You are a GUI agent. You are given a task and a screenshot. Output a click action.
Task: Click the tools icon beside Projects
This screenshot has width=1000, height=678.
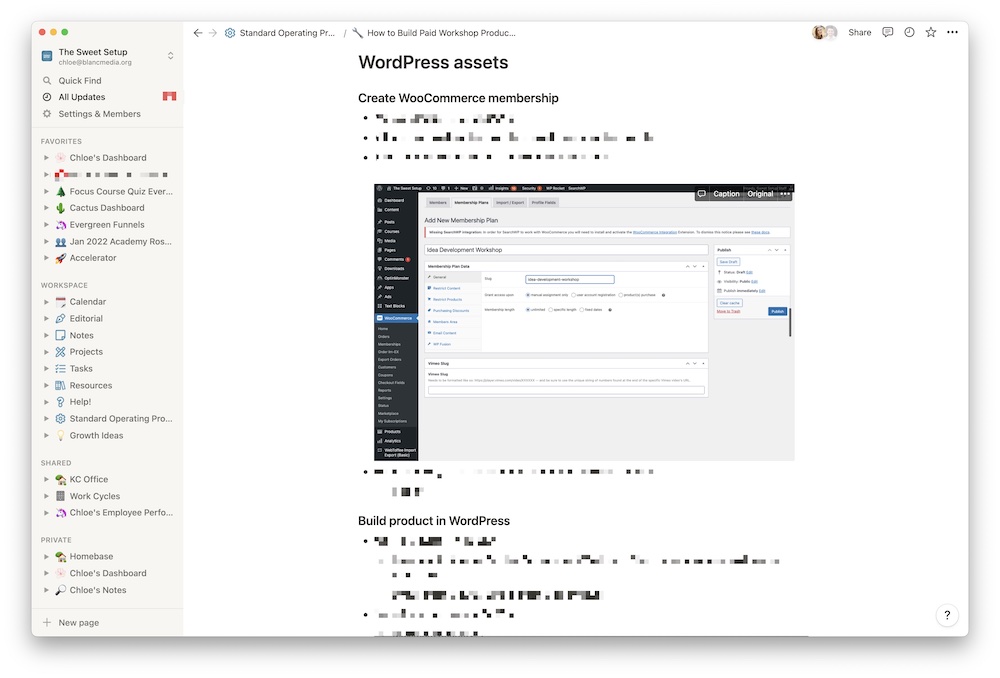[x=61, y=352]
